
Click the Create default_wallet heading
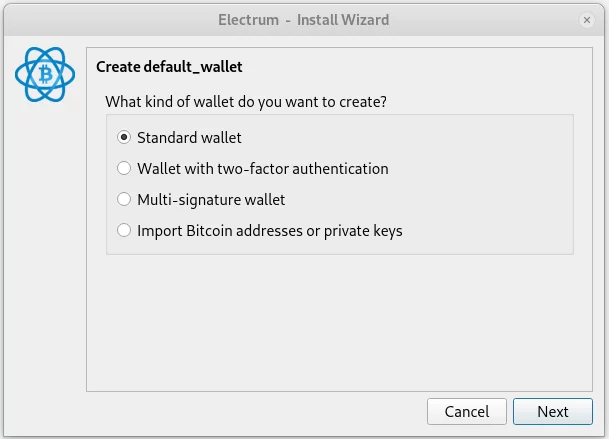[x=169, y=67]
